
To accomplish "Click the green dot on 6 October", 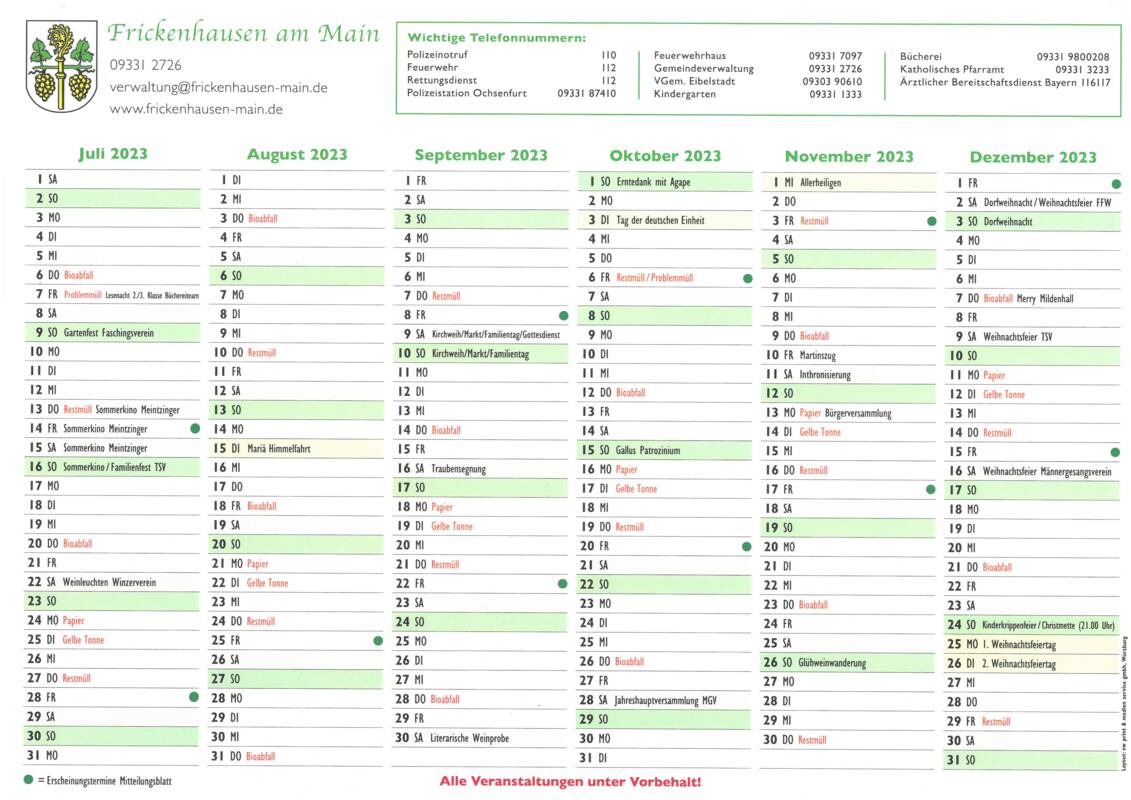I will (747, 278).
